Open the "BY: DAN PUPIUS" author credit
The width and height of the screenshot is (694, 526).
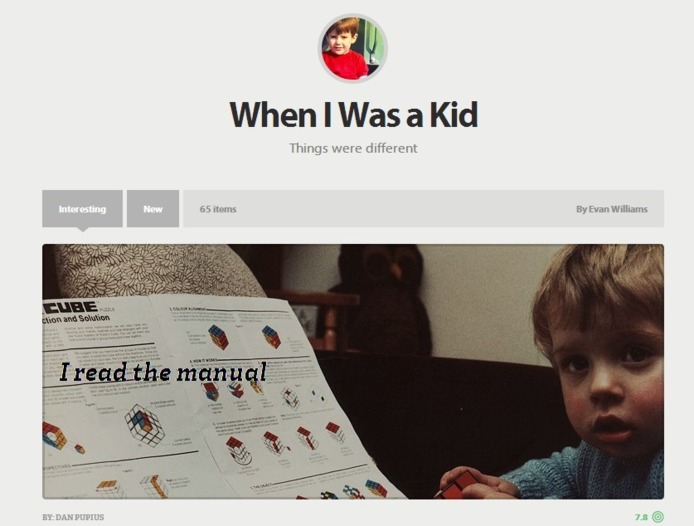pos(73,517)
